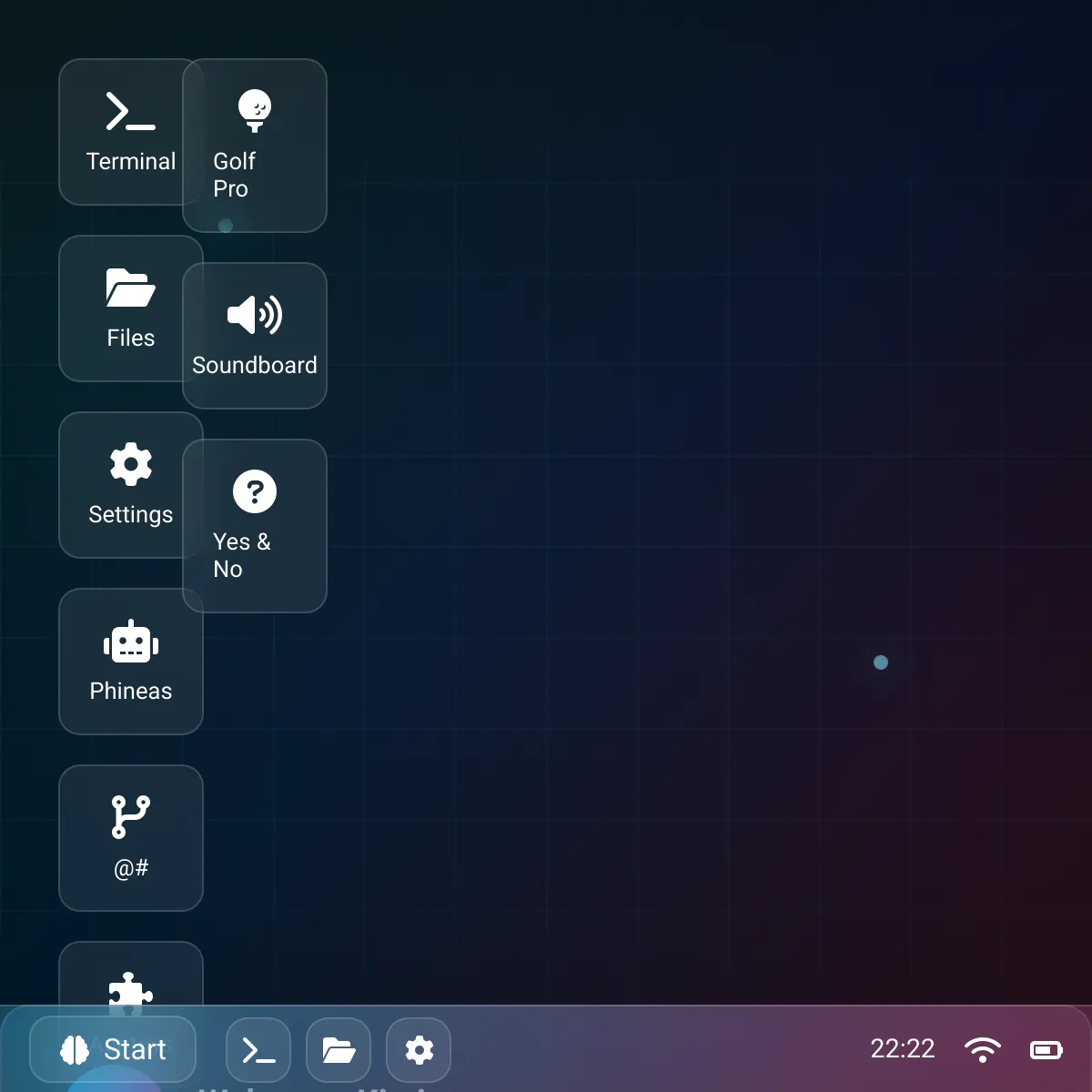This screenshot has width=1092, height=1092.
Task: Click the battery status icon
Action: coord(1046,1050)
